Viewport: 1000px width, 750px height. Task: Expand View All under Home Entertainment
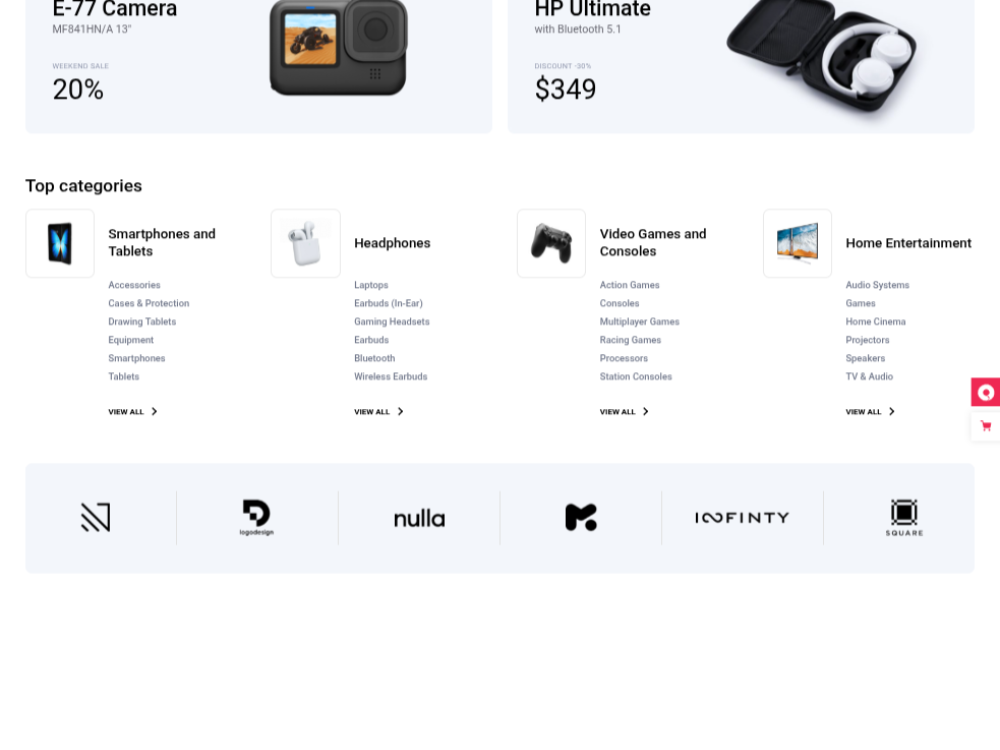[x=871, y=412]
